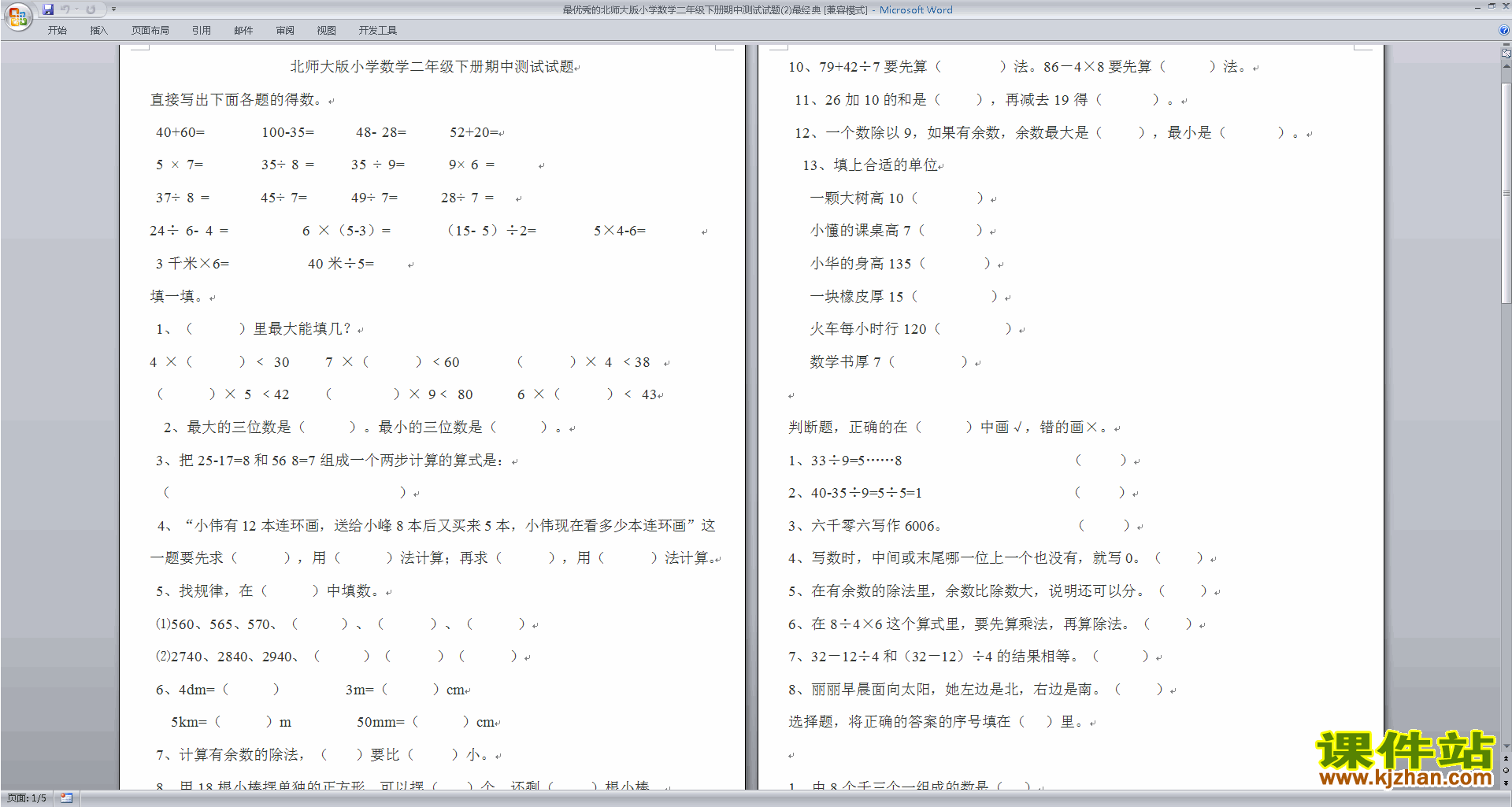This screenshot has width=1512, height=807.
Task: Open the undo history dropdown arrow
Action: point(76,9)
